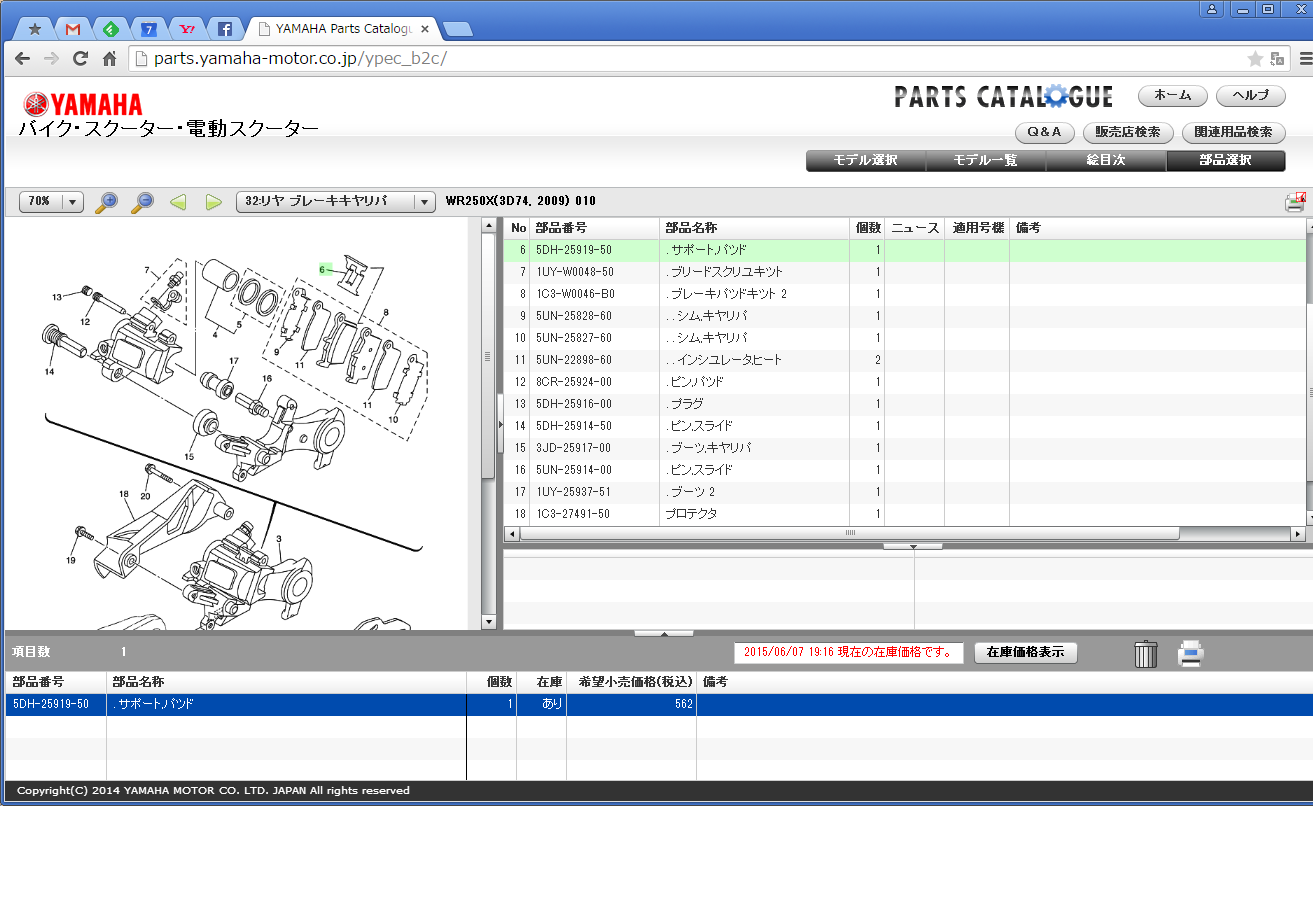The height and width of the screenshot is (906, 1313).
Task: Click the 適用号機 column header
Action: point(977,228)
